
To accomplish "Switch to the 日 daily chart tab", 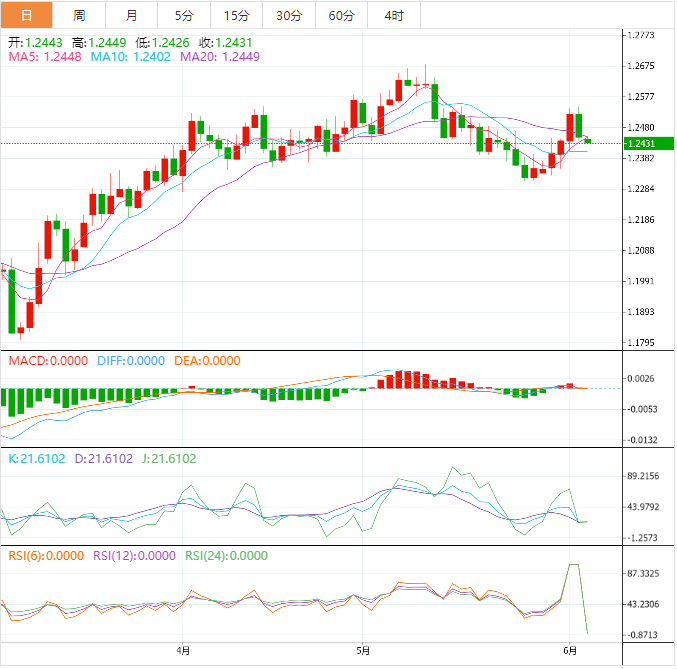I will [x=26, y=15].
